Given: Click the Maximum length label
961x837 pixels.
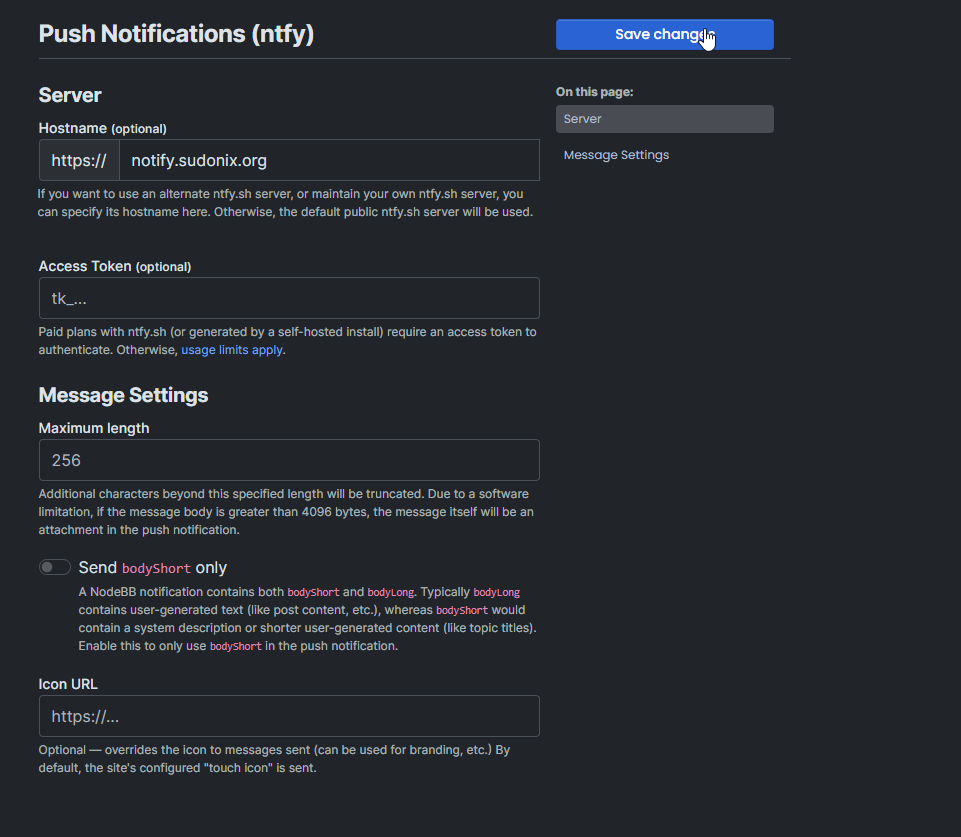Looking at the screenshot, I should [94, 428].
